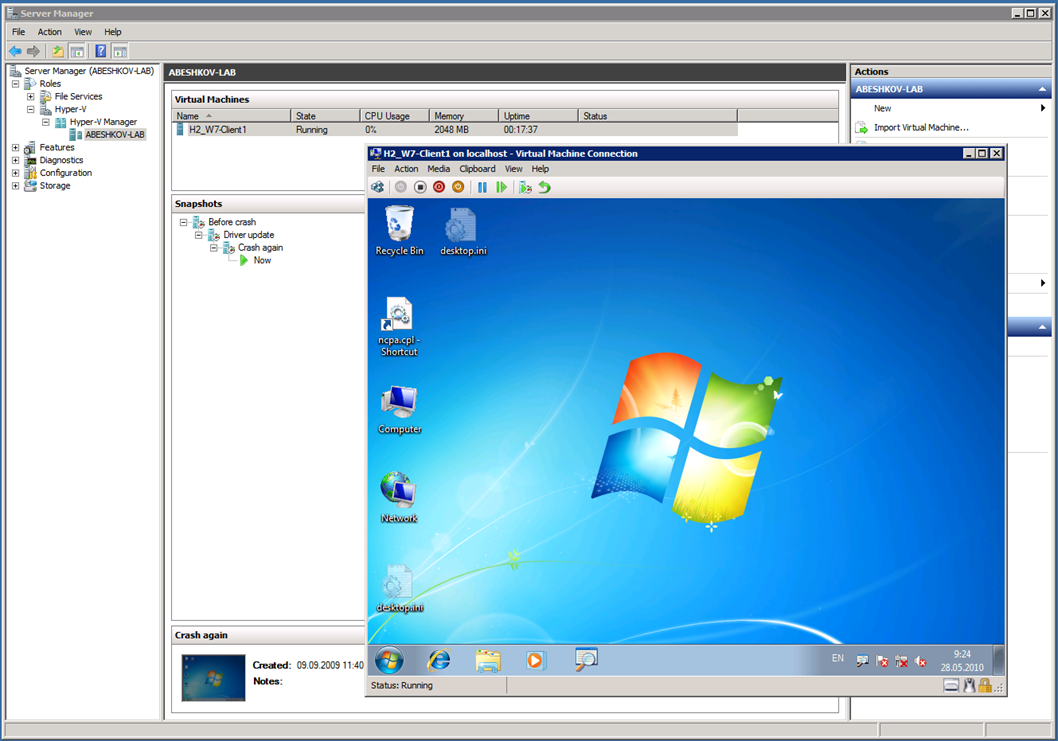Open the Recycle Bin on the VM desktop
The width and height of the screenshot is (1058, 741).
click(399, 231)
